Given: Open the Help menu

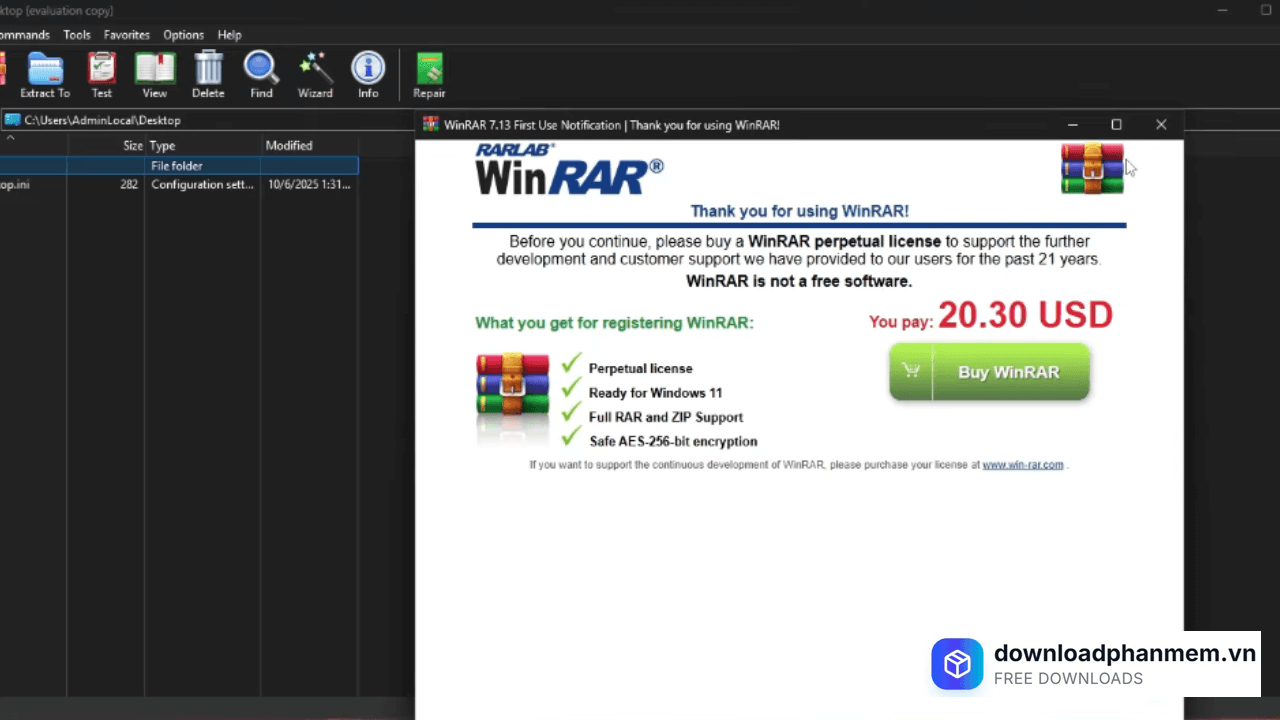Looking at the screenshot, I should click(229, 35).
